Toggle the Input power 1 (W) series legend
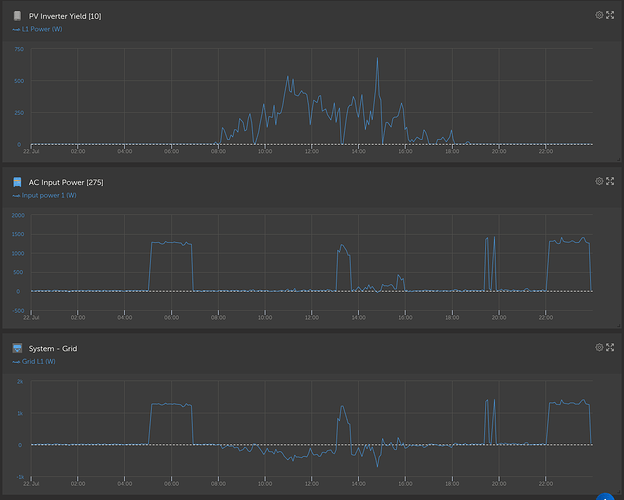624x500 pixels. (45, 195)
